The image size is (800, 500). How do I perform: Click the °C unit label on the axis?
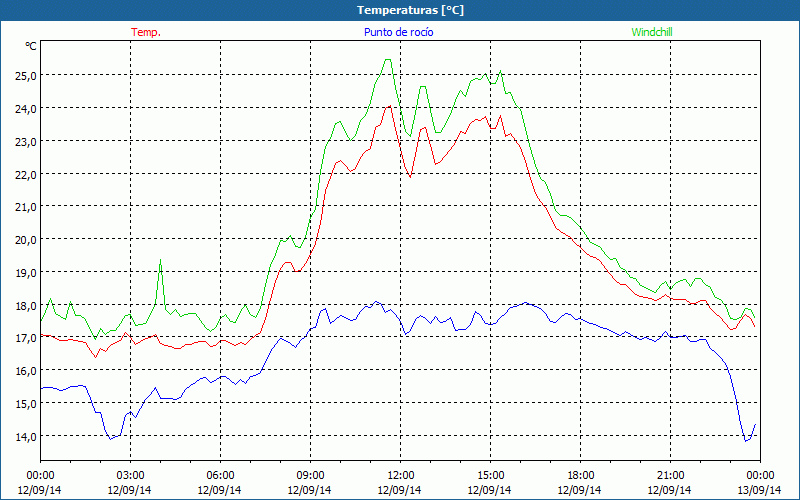coord(31,46)
